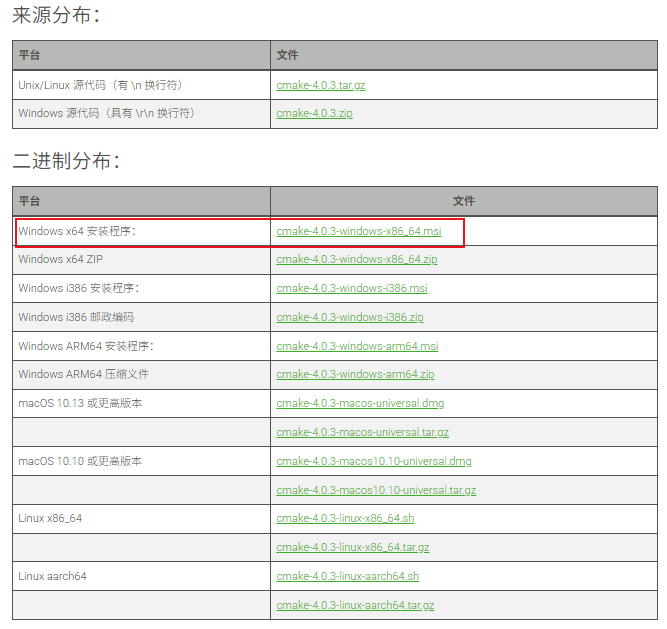The height and width of the screenshot is (629, 667).
Task: Click the 'Linux x86_64' platform cell
Action: coord(142,518)
